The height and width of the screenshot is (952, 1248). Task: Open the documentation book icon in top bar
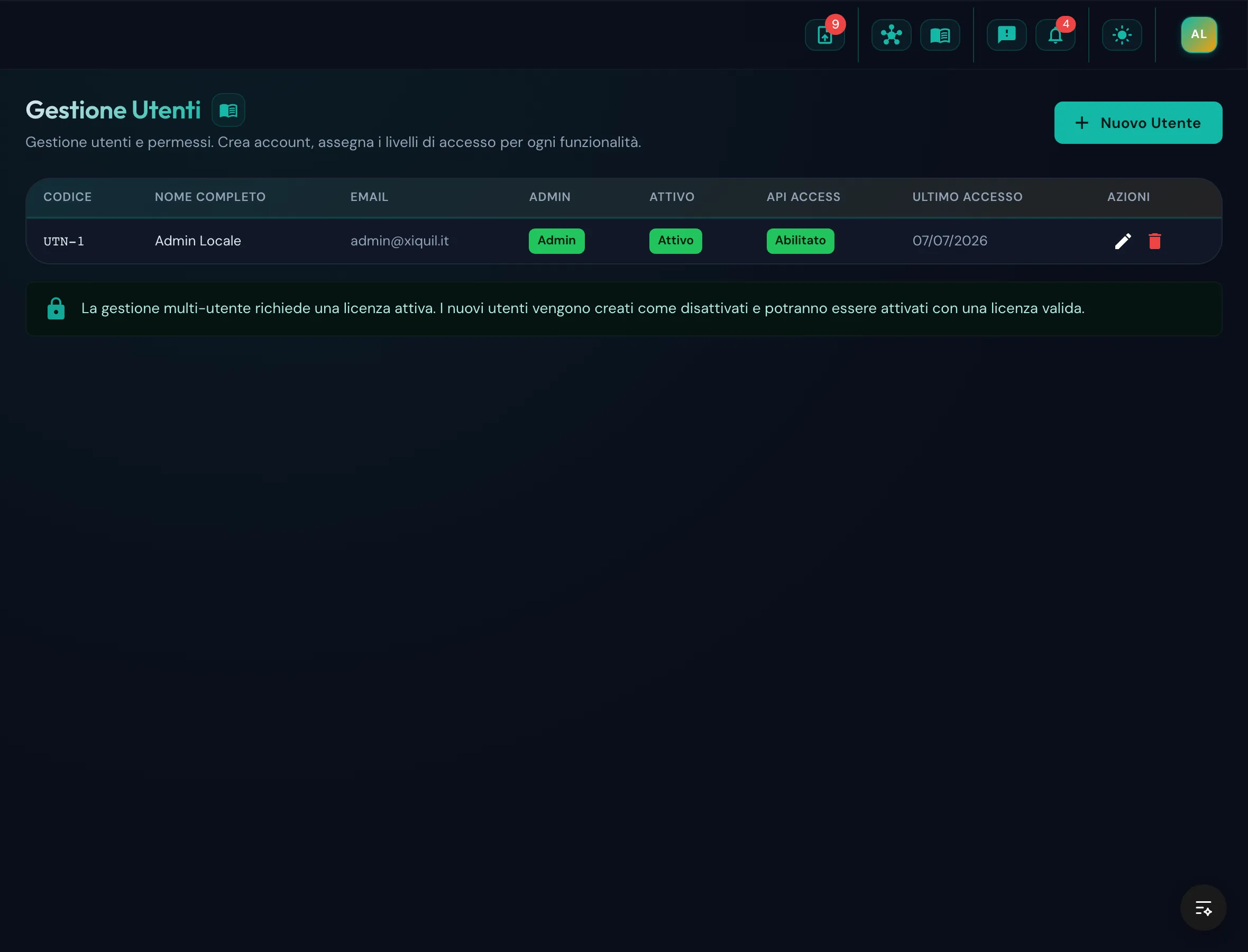(x=940, y=35)
